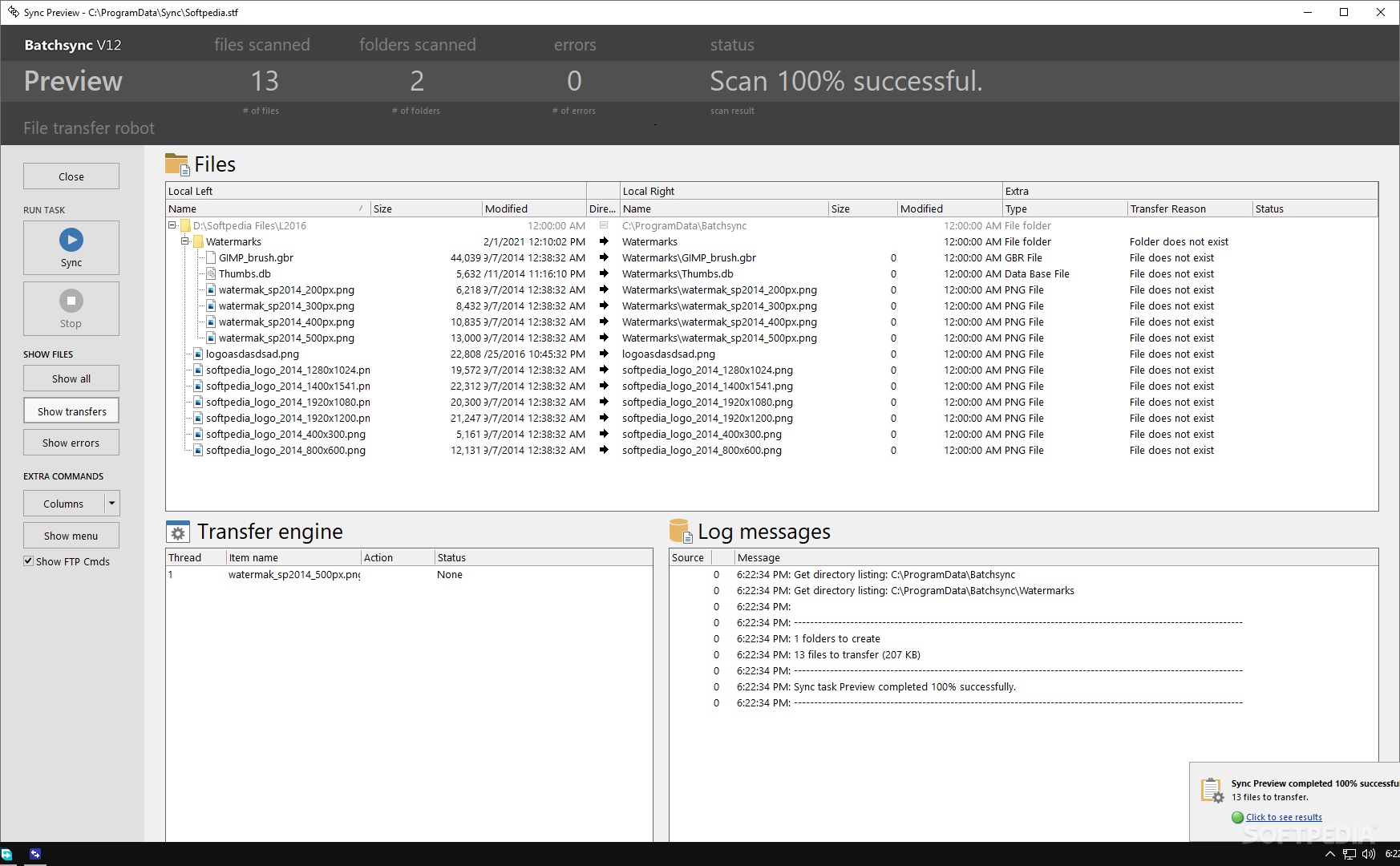Click the notification clipboard icon in popup
This screenshot has width=1400, height=866.
[x=1212, y=791]
